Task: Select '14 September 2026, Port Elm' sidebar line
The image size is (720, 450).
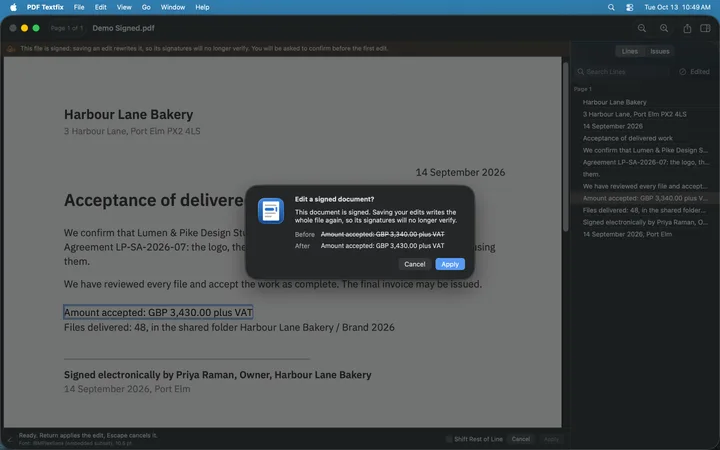Action: click(644, 234)
